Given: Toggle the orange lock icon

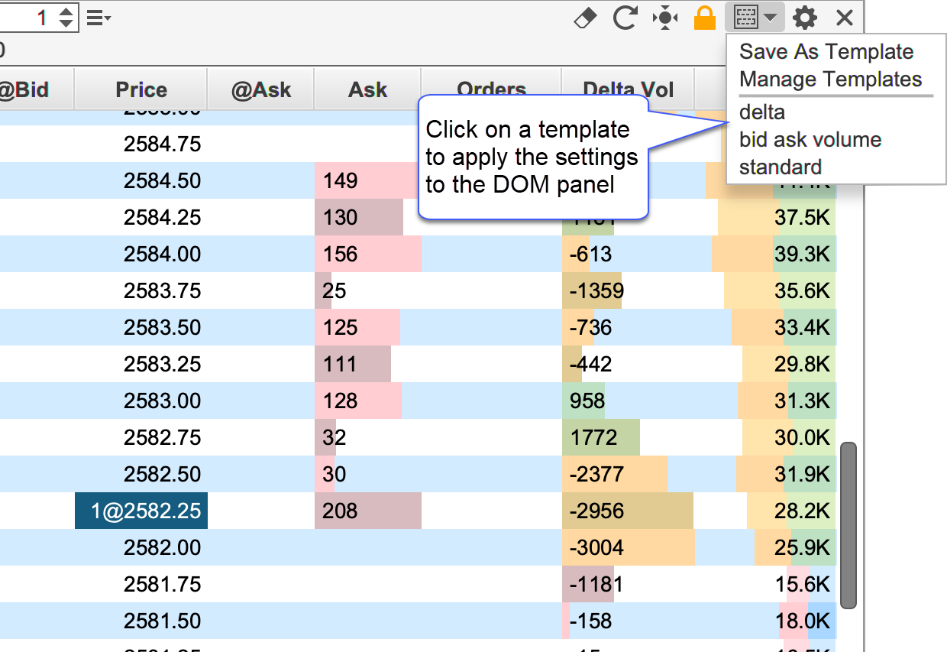Looking at the screenshot, I should click(705, 18).
